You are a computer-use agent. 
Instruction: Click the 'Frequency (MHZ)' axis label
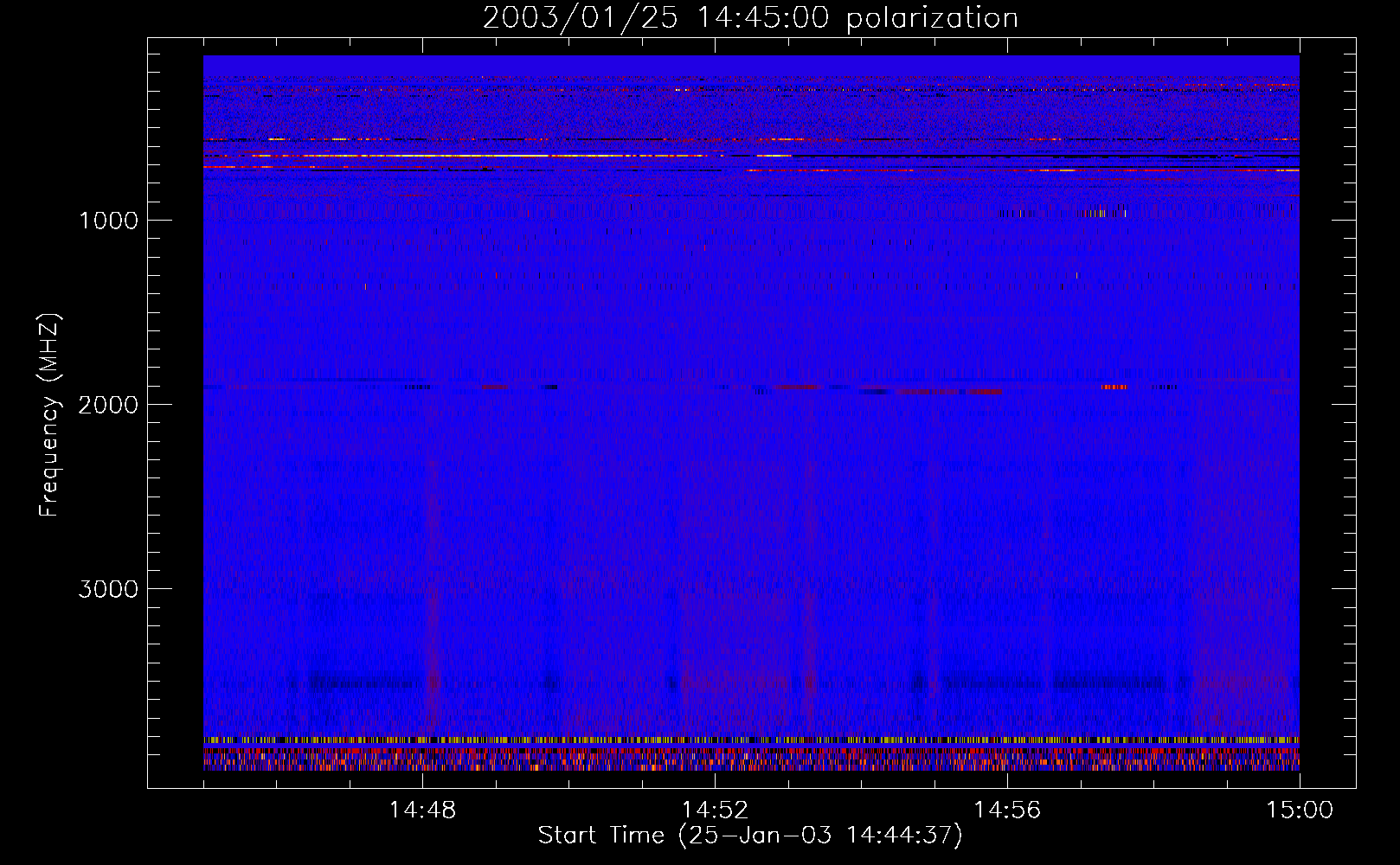tap(49, 415)
